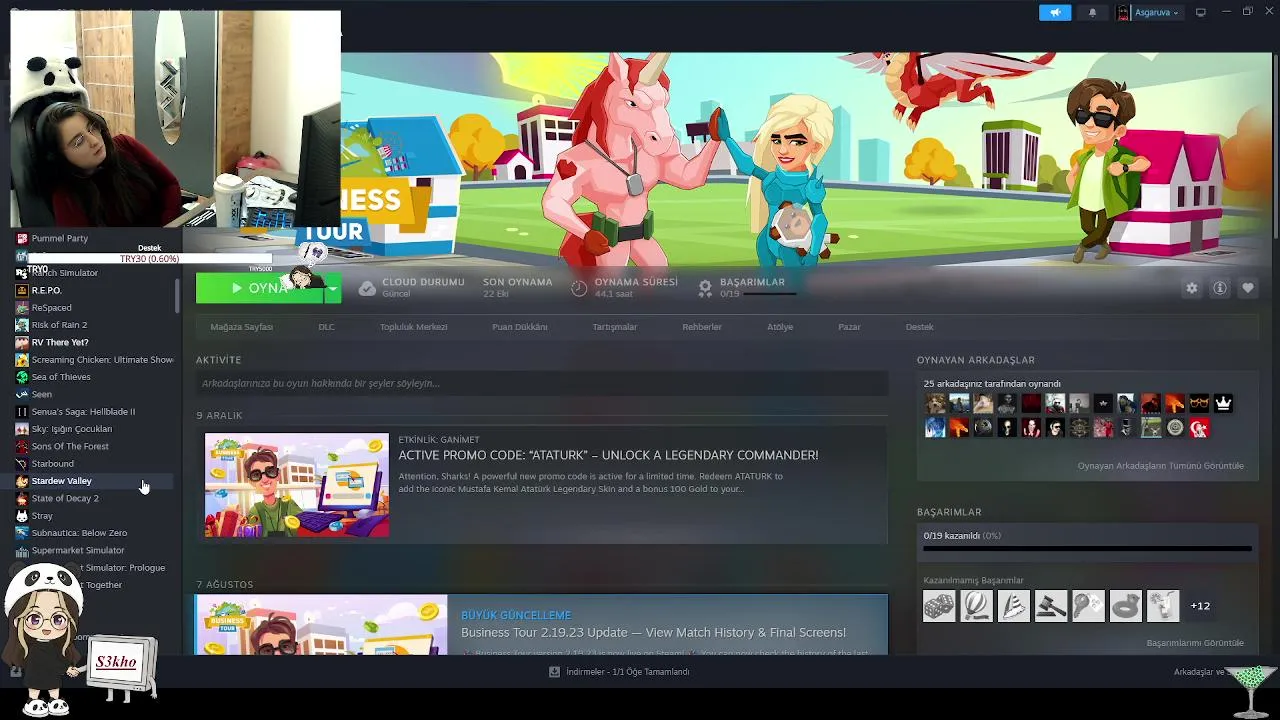Open game settings gear icon
The height and width of the screenshot is (720, 1280).
[1191, 288]
